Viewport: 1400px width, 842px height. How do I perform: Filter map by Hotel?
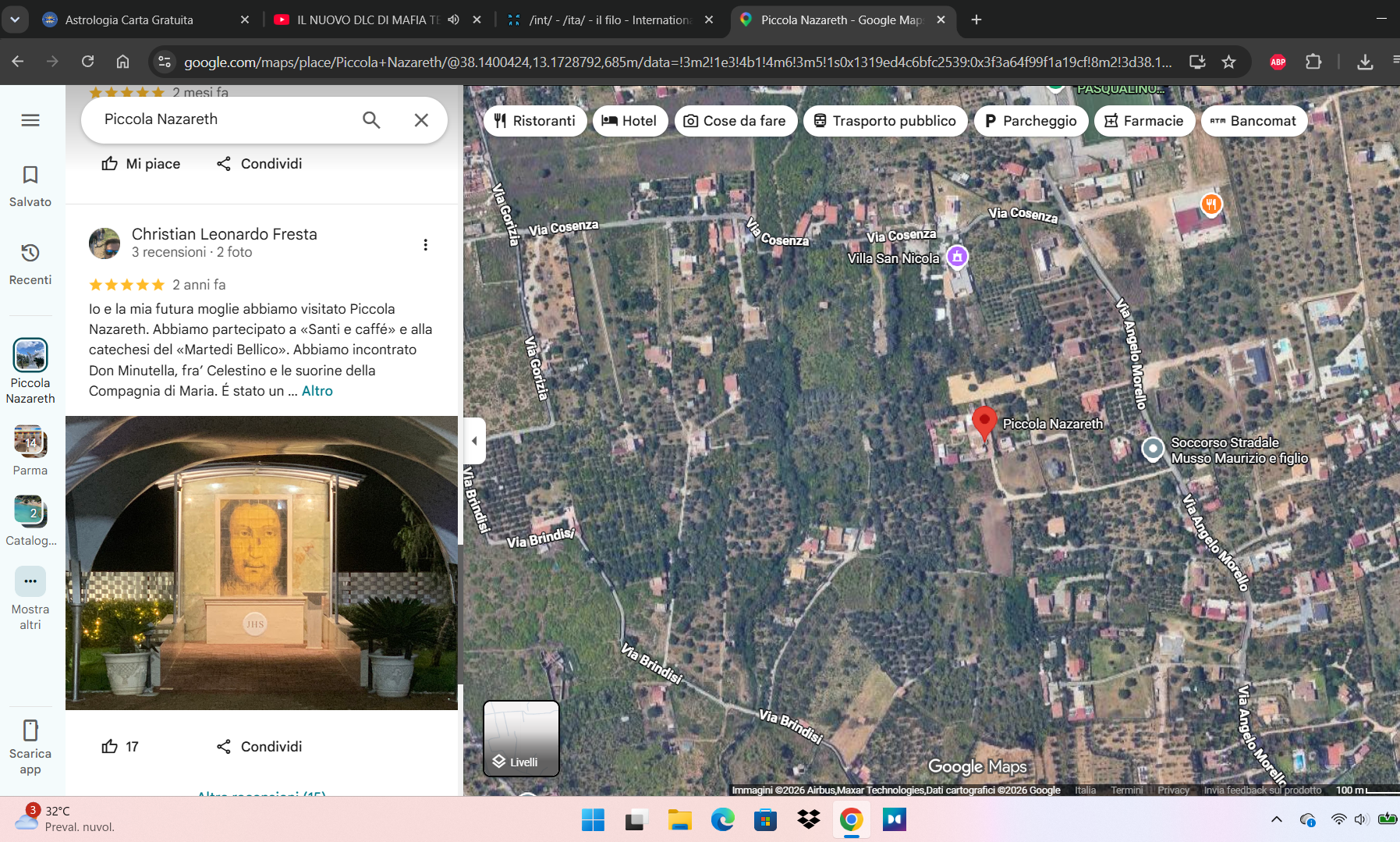(630, 121)
